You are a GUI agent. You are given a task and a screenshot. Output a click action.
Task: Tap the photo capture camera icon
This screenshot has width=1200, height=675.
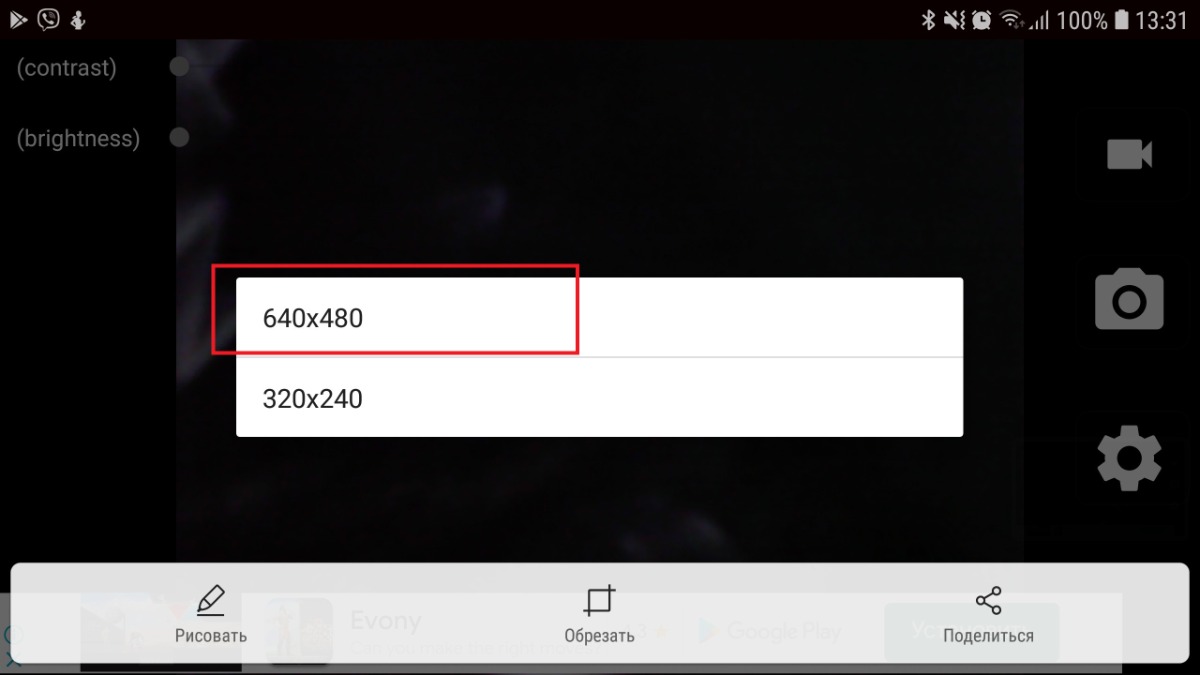(1129, 298)
